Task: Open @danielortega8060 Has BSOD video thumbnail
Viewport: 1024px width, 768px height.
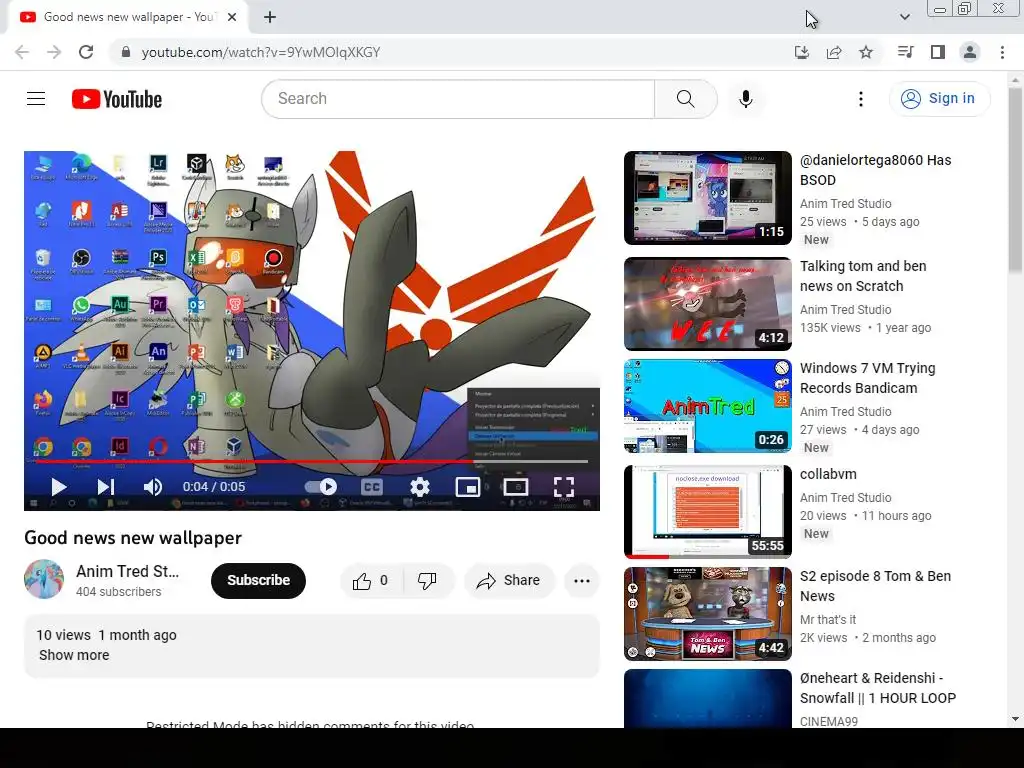Action: 708,198
